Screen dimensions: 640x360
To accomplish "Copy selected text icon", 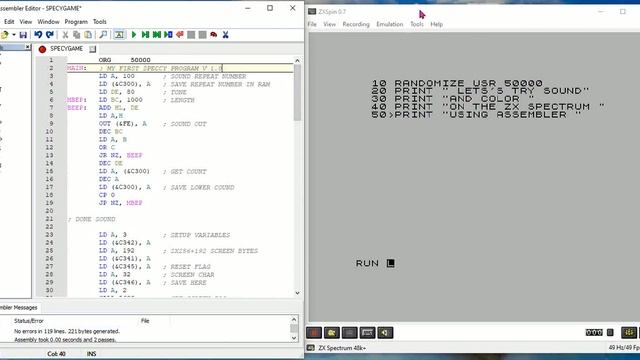I will 76,35.
